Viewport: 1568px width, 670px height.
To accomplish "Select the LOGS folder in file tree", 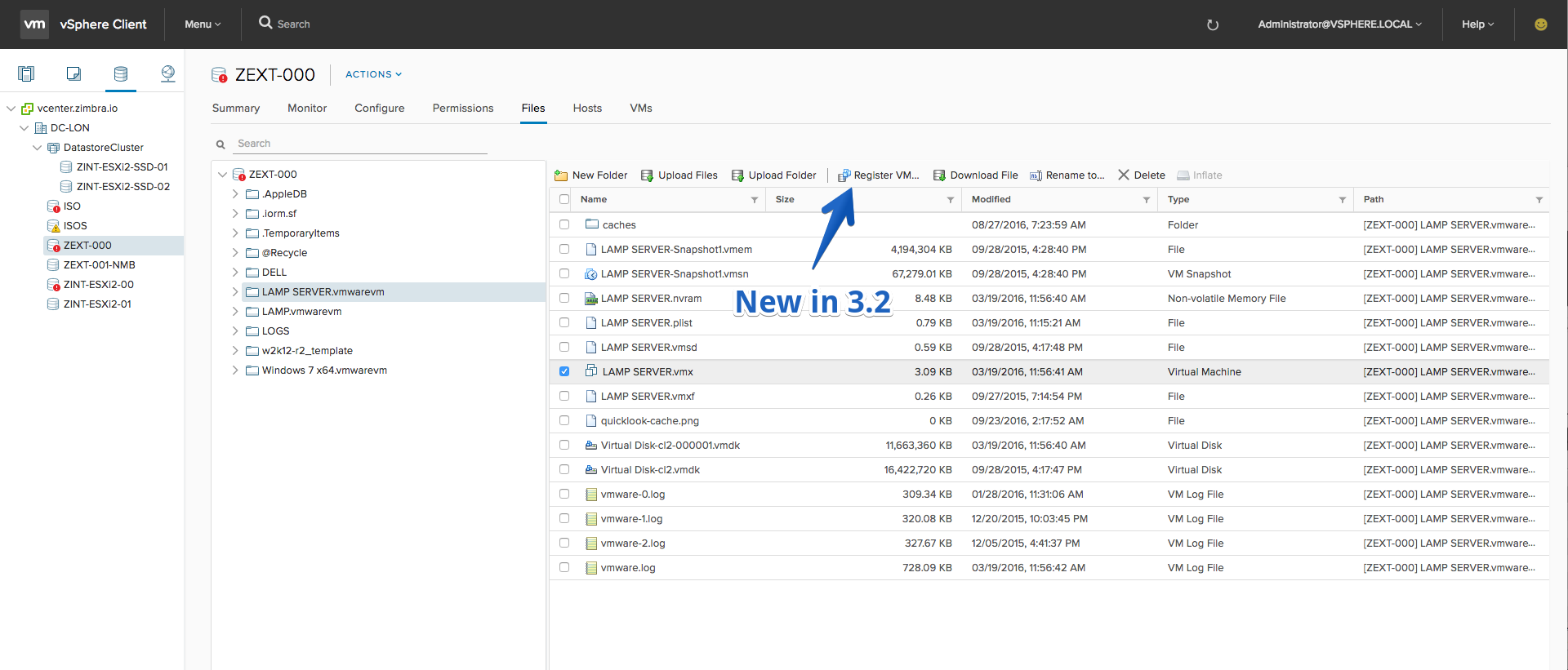I will [x=275, y=331].
